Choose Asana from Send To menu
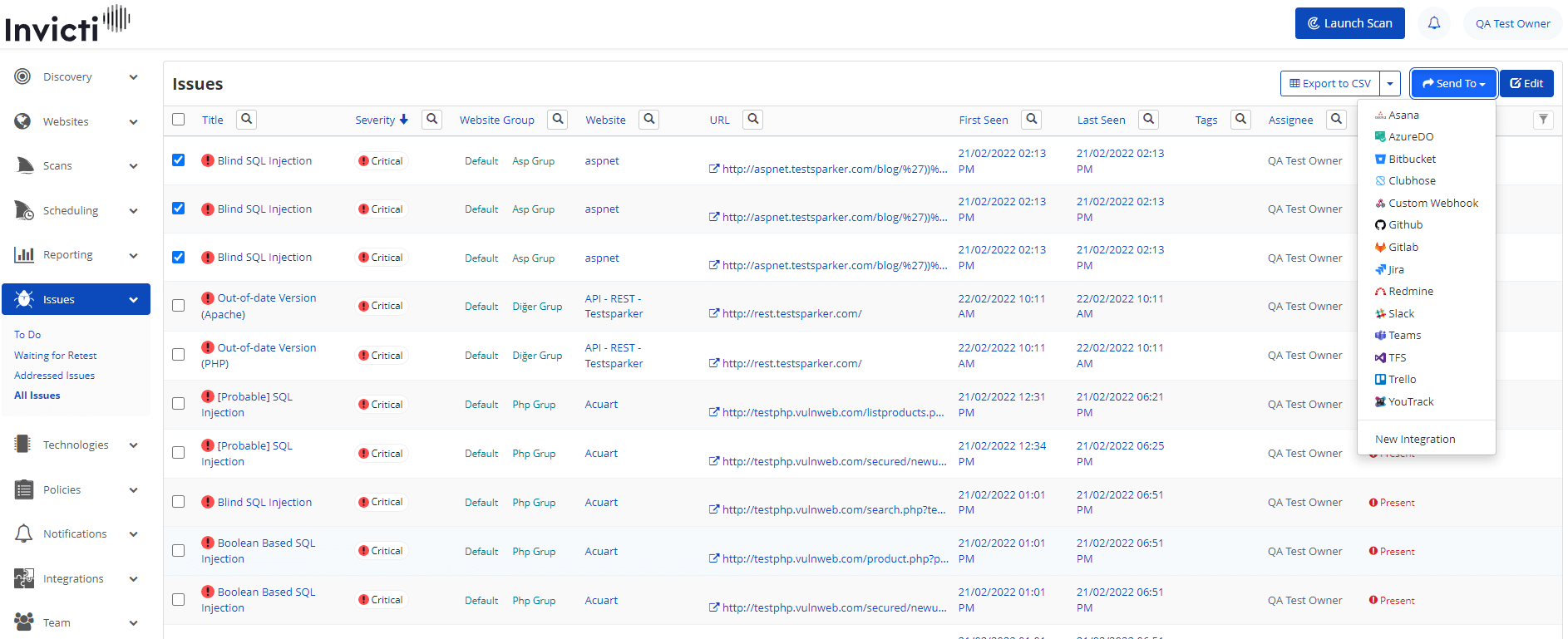The width and height of the screenshot is (1568, 639). [x=1397, y=115]
